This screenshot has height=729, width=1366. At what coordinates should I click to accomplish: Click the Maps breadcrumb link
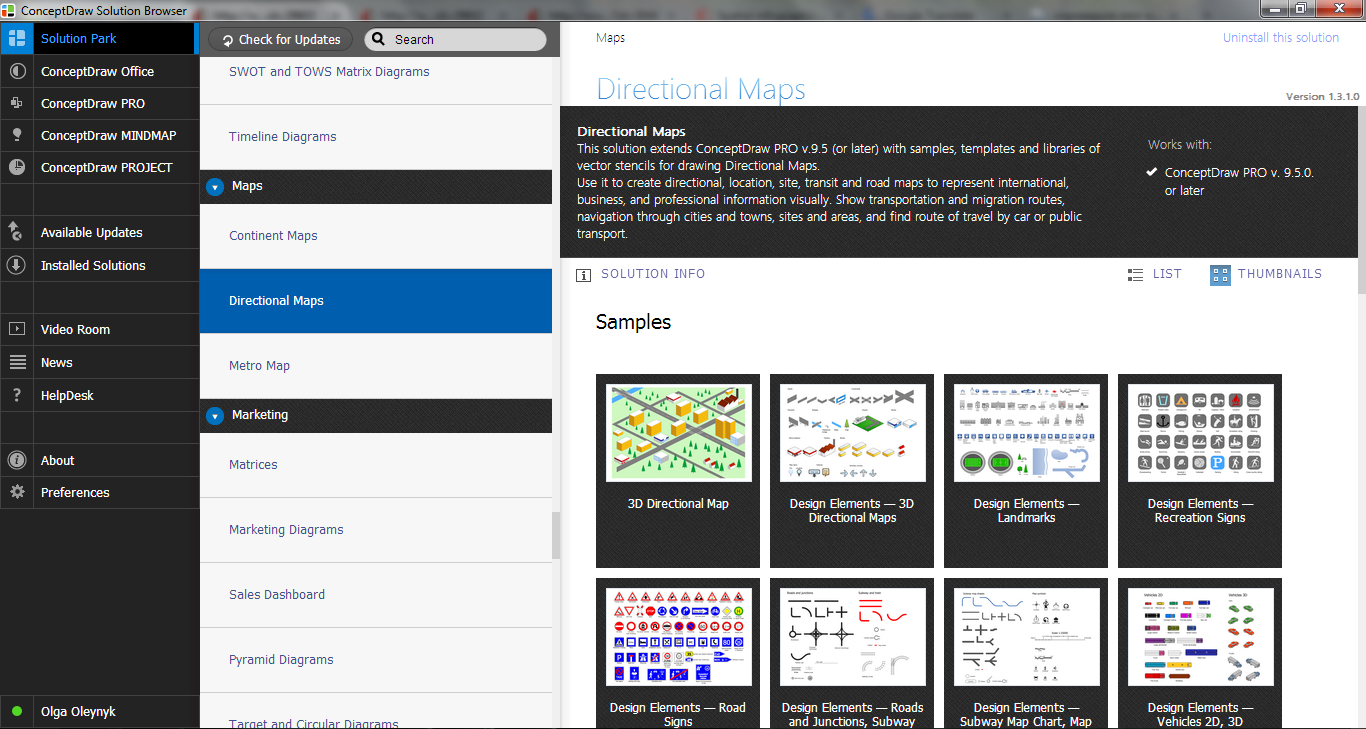tap(610, 38)
